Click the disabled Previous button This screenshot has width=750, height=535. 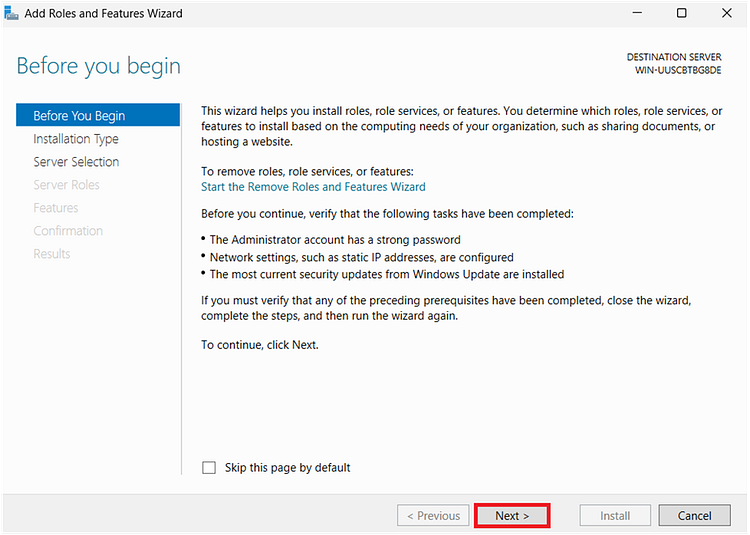click(433, 515)
